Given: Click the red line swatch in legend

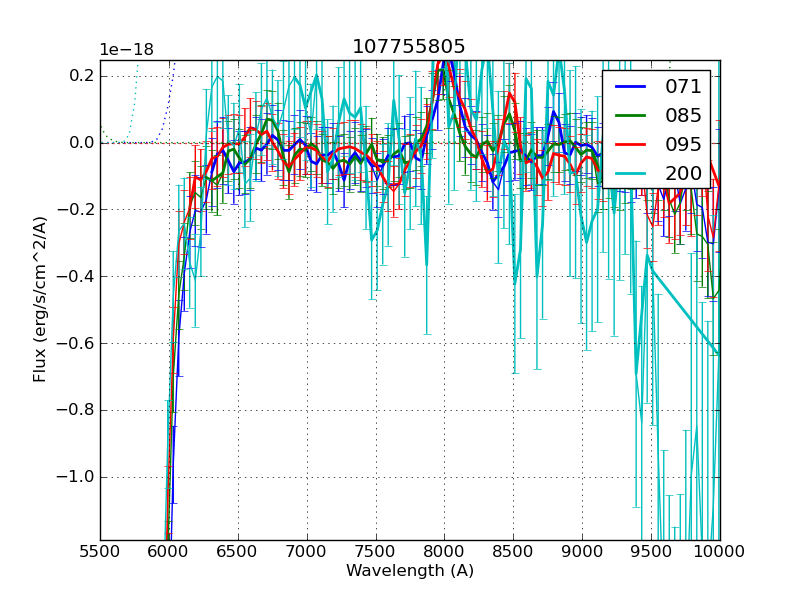Looking at the screenshot, I should click(630, 145).
